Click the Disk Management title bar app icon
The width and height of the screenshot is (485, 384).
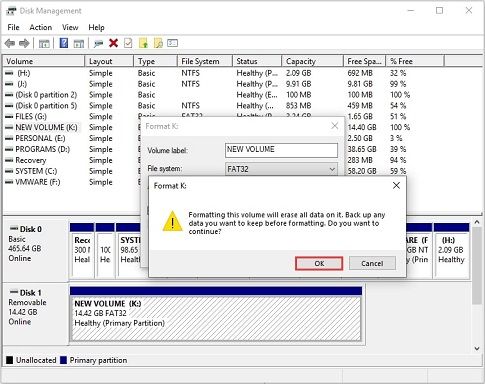coord(11,11)
